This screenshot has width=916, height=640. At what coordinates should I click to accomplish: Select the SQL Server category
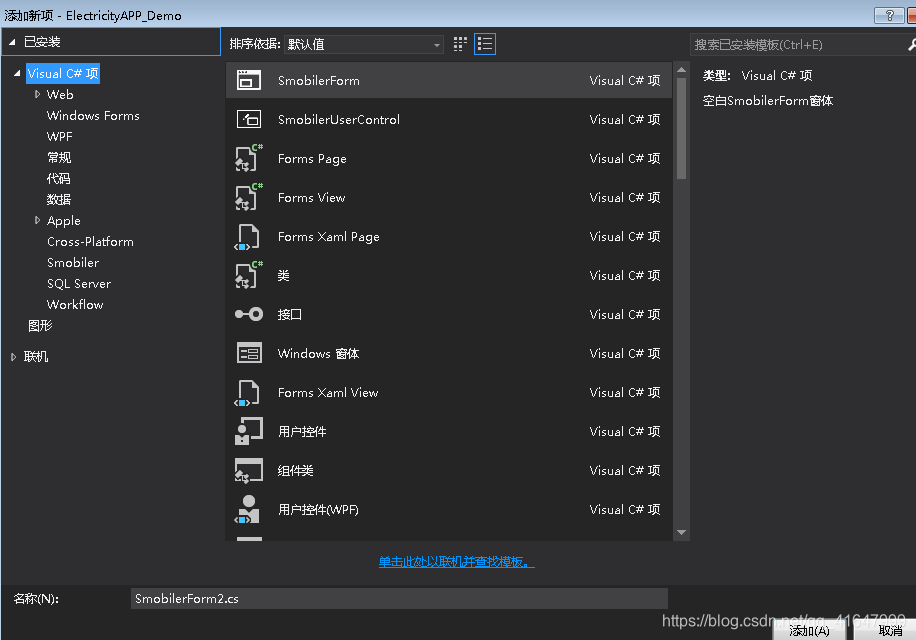pos(79,284)
